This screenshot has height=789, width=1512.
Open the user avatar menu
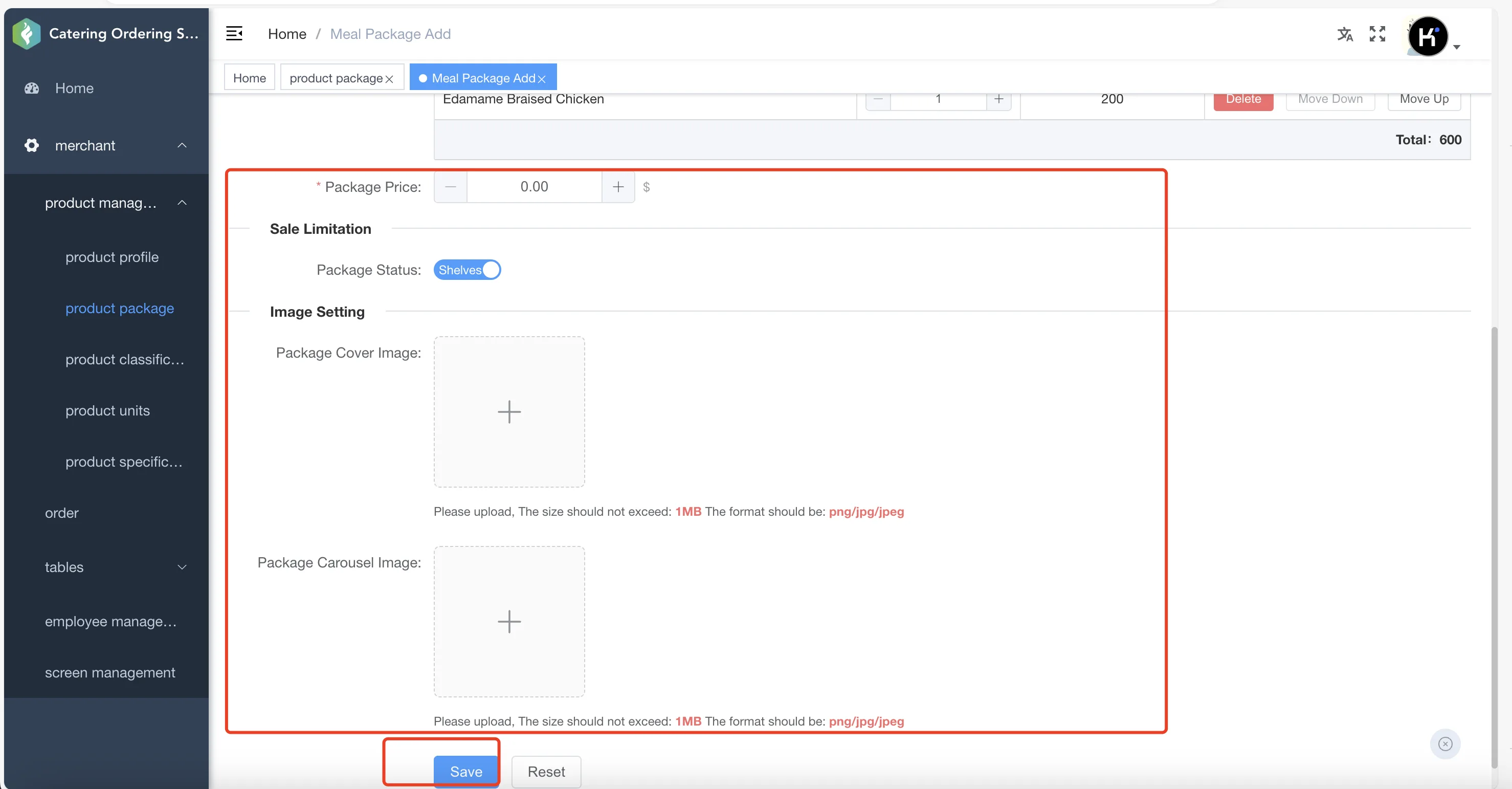pos(1428,36)
